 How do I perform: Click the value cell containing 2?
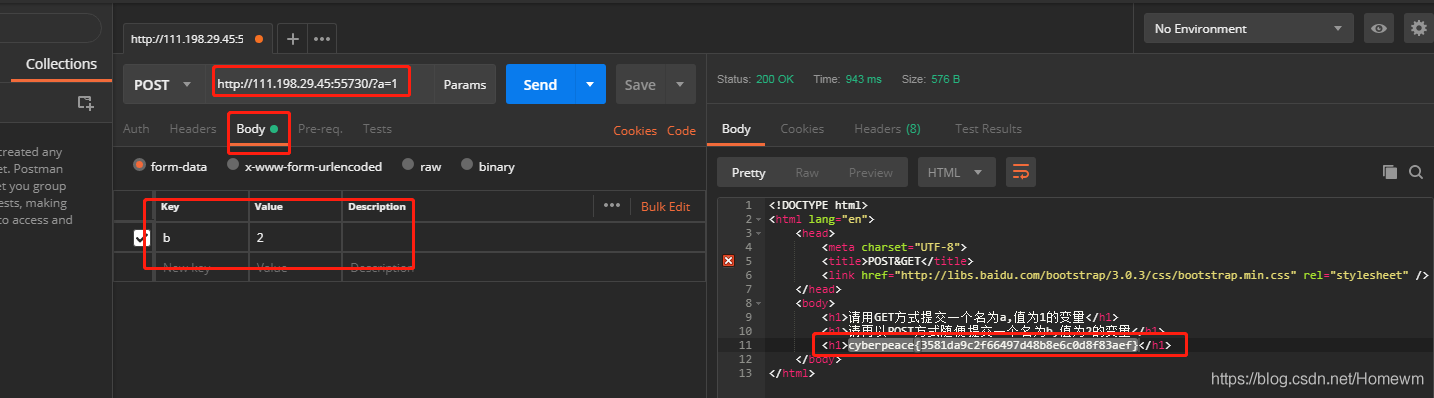(x=295, y=238)
